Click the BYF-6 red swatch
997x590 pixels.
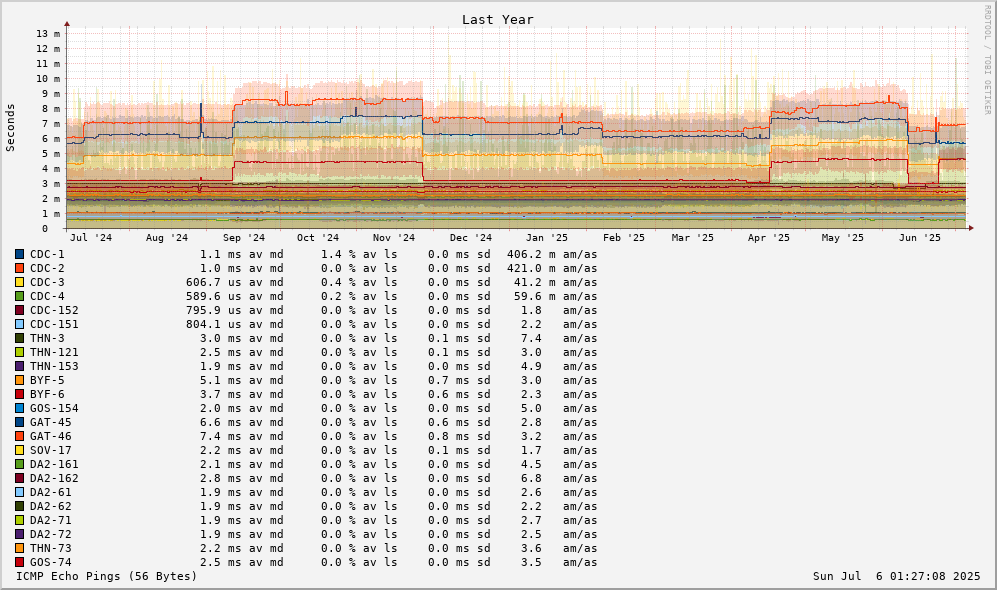[x=20, y=394]
